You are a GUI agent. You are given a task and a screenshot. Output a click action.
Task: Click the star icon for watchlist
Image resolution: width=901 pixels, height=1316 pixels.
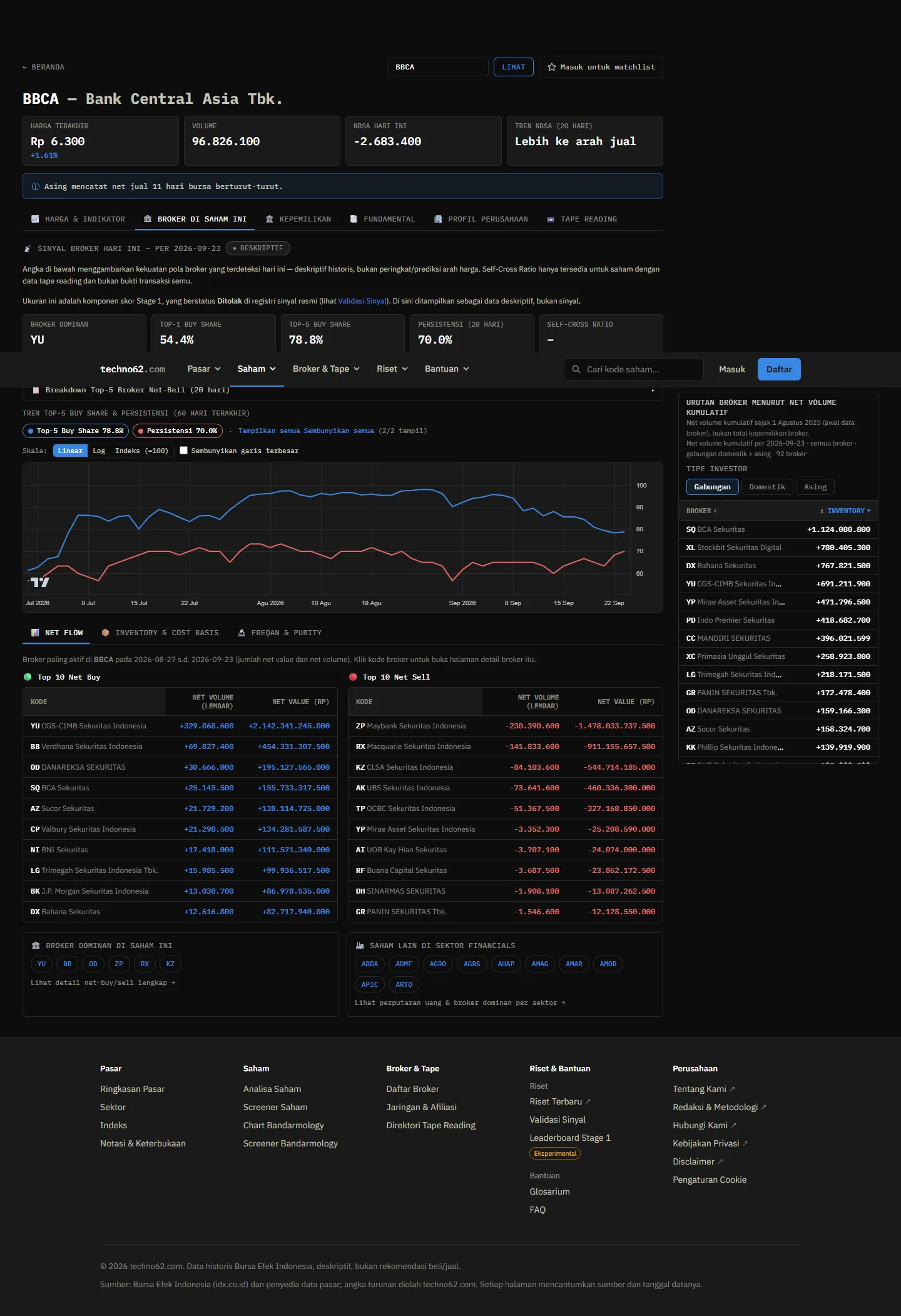click(552, 67)
